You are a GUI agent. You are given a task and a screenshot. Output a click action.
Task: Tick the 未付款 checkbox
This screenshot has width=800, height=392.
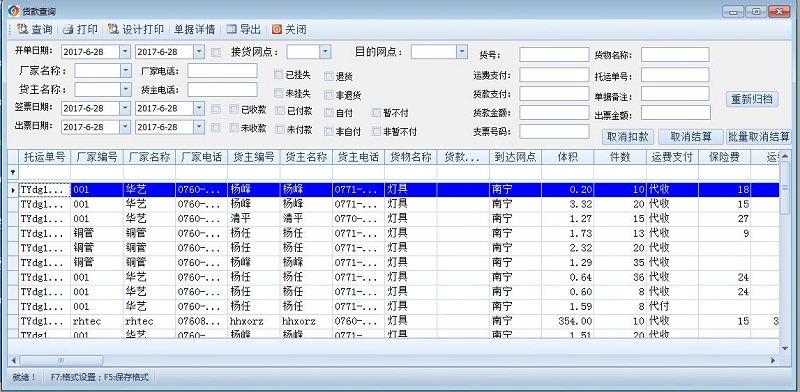[280, 129]
